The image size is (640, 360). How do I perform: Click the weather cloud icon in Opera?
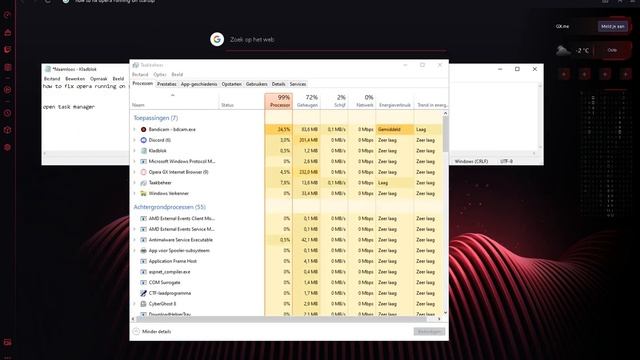(x=563, y=50)
